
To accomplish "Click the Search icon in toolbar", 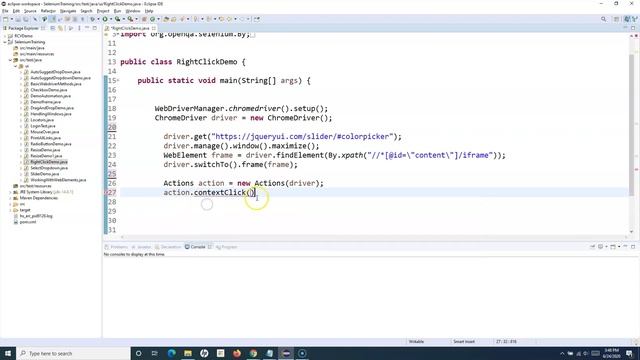I will click(x=603, y=19).
